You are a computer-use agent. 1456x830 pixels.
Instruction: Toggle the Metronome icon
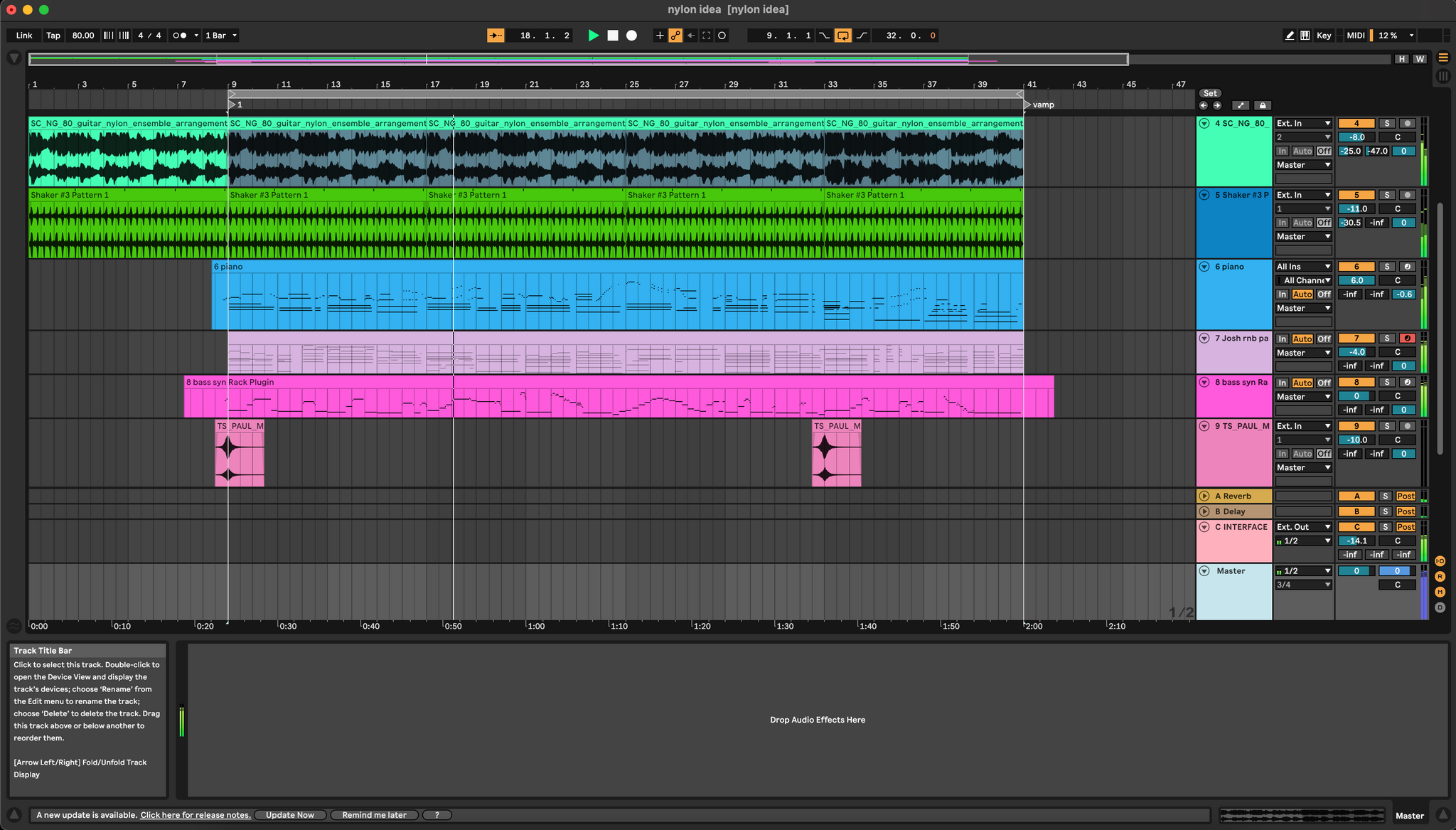(x=180, y=36)
